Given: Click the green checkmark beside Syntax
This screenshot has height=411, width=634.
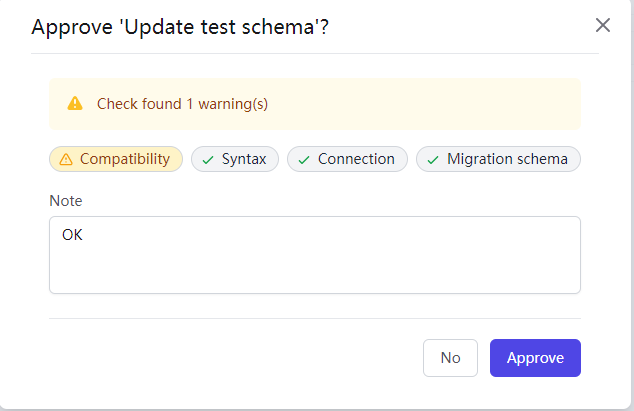Looking at the screenshot, I should click(208, 160).
